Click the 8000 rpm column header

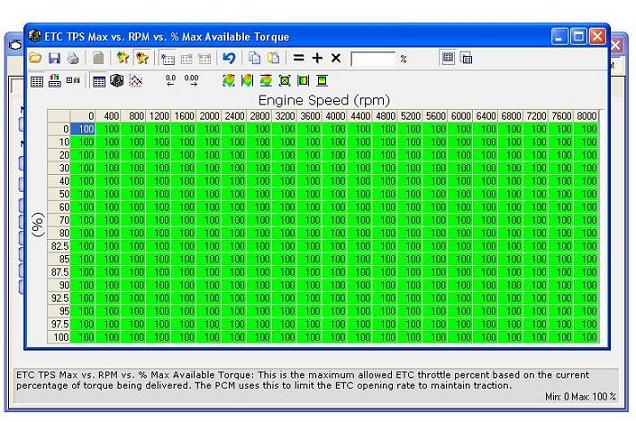coord(587,116)
